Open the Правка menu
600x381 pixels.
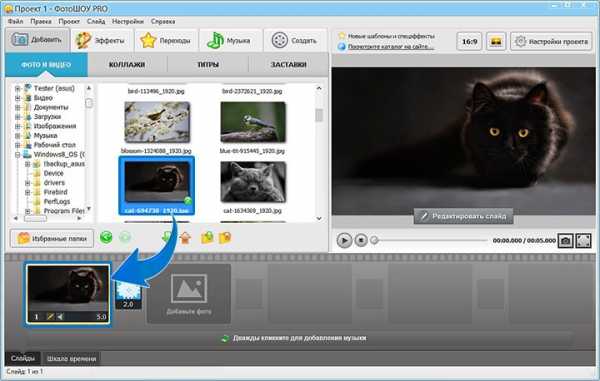point(41,21)
